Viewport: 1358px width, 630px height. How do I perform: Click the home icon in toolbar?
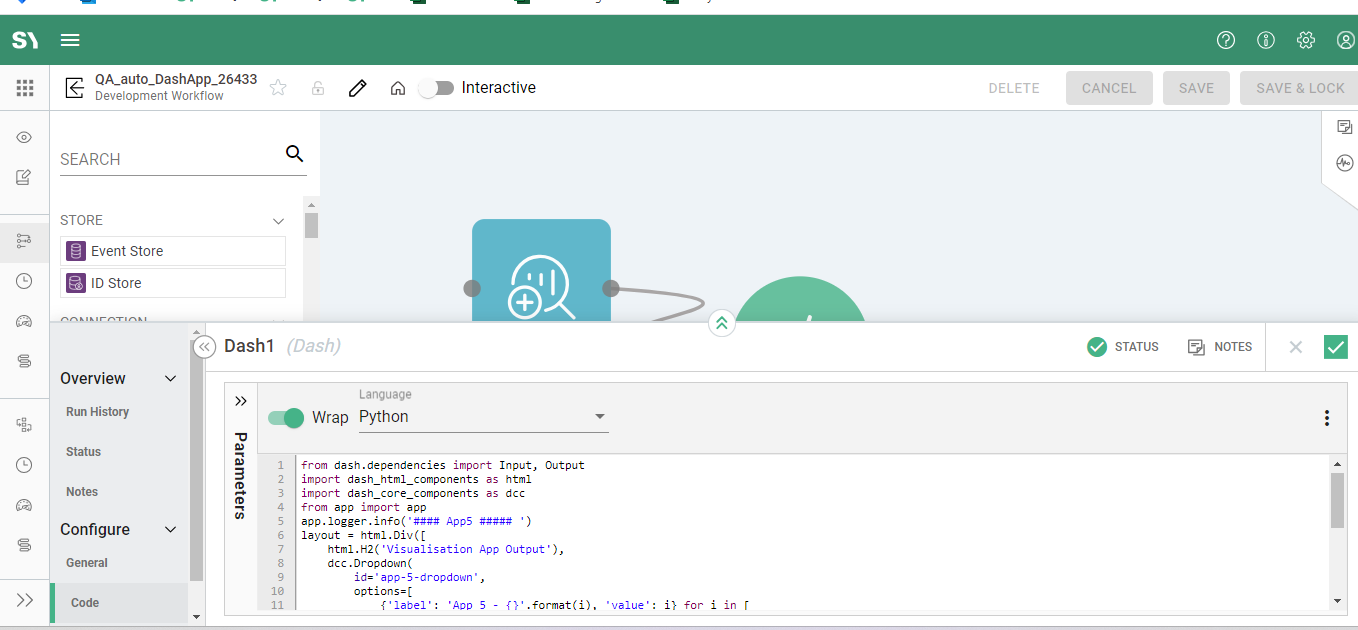(397, 88)
